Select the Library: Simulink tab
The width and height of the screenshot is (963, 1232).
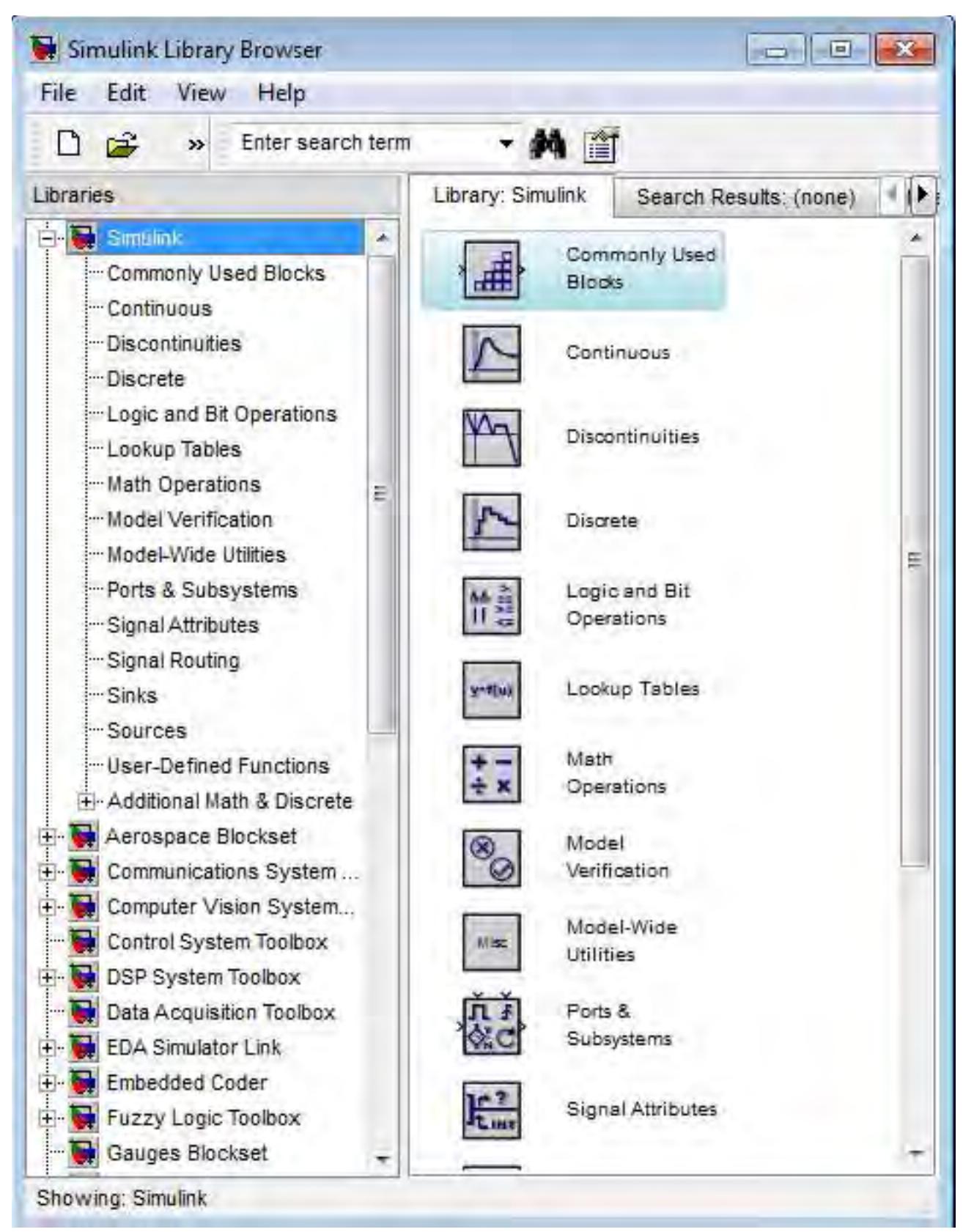click(509, 195)
